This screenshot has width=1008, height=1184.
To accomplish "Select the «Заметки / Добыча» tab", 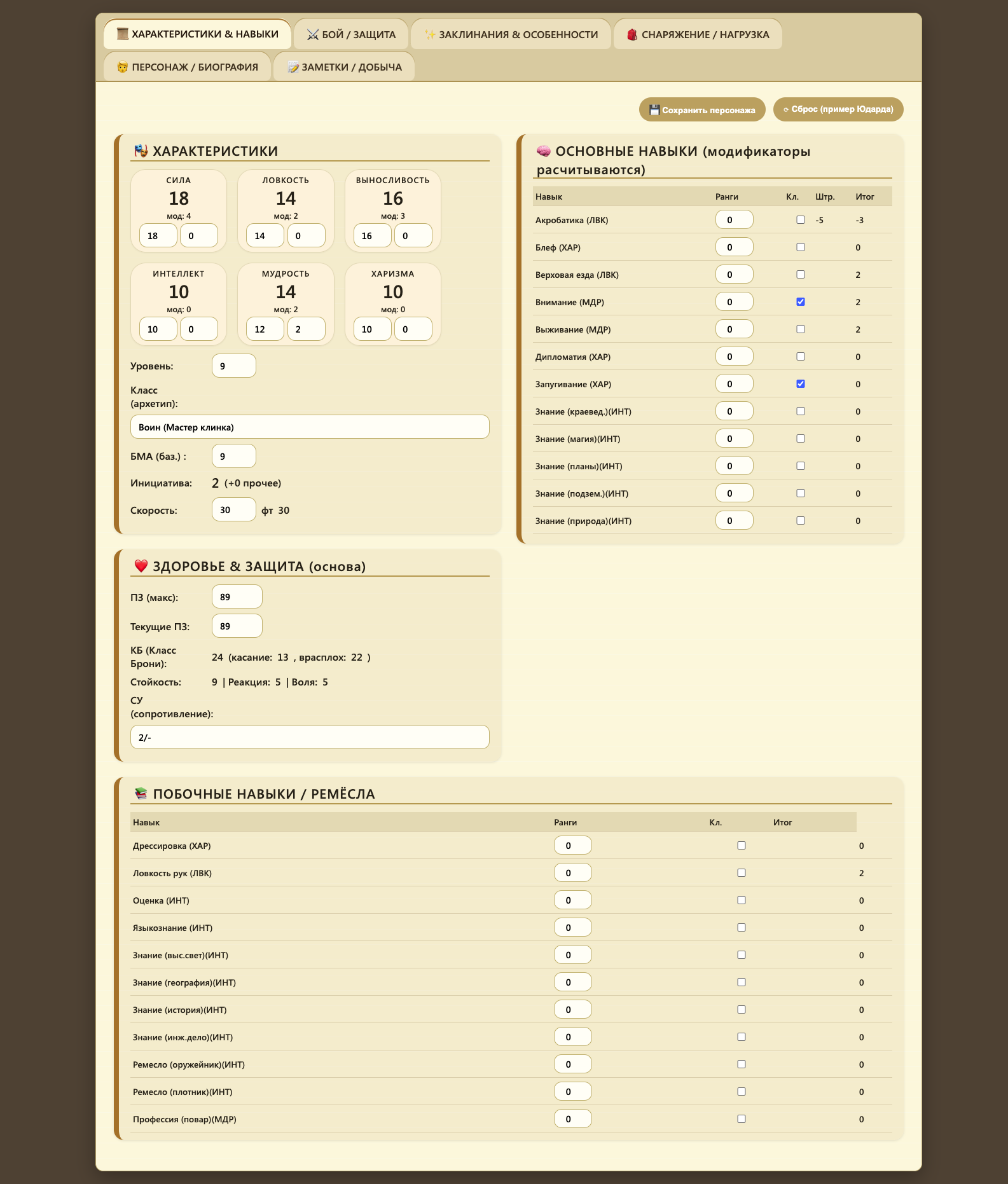I will click(344, 67).
